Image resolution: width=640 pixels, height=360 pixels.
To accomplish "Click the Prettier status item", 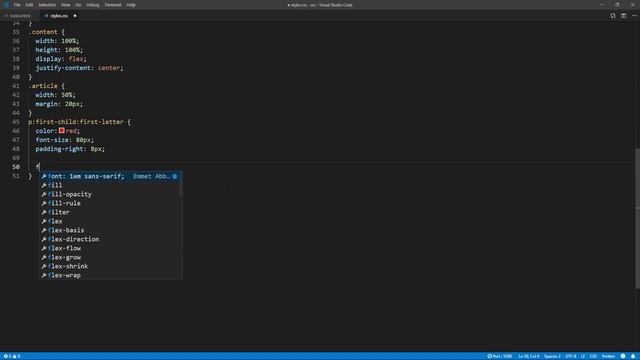I will (608, 356).
